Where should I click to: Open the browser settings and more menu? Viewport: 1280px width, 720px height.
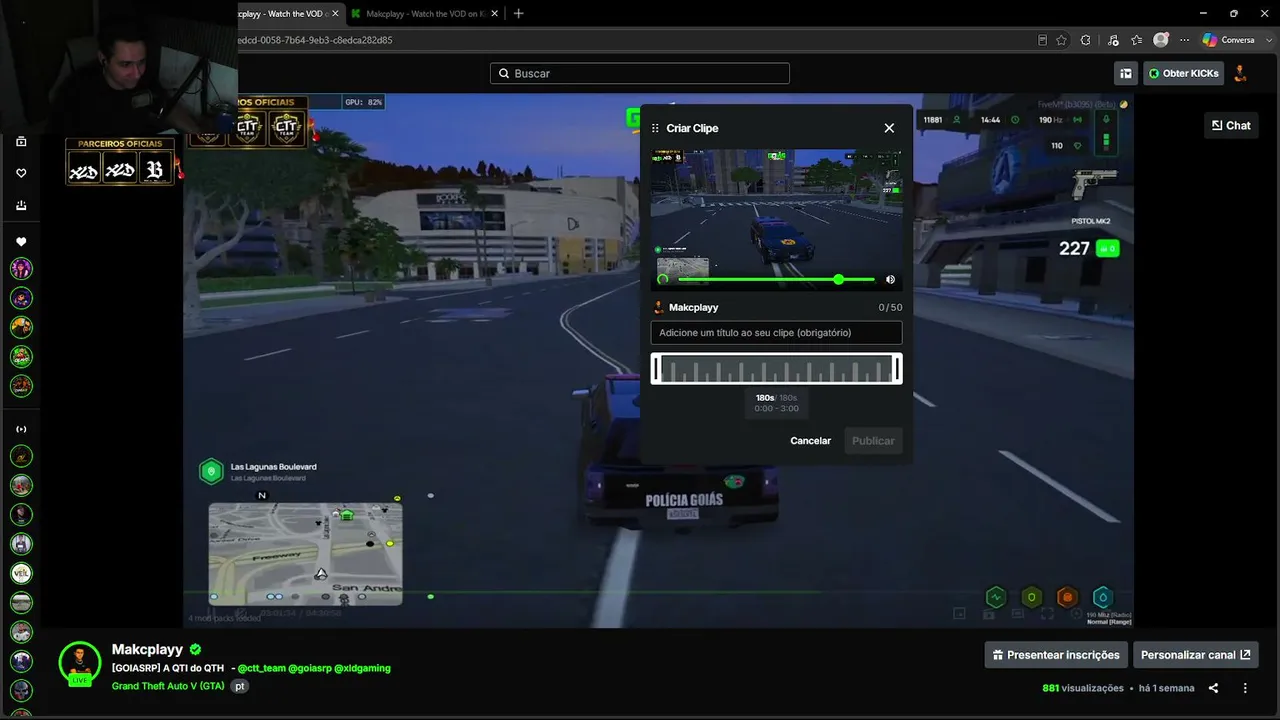(1186, 40)
